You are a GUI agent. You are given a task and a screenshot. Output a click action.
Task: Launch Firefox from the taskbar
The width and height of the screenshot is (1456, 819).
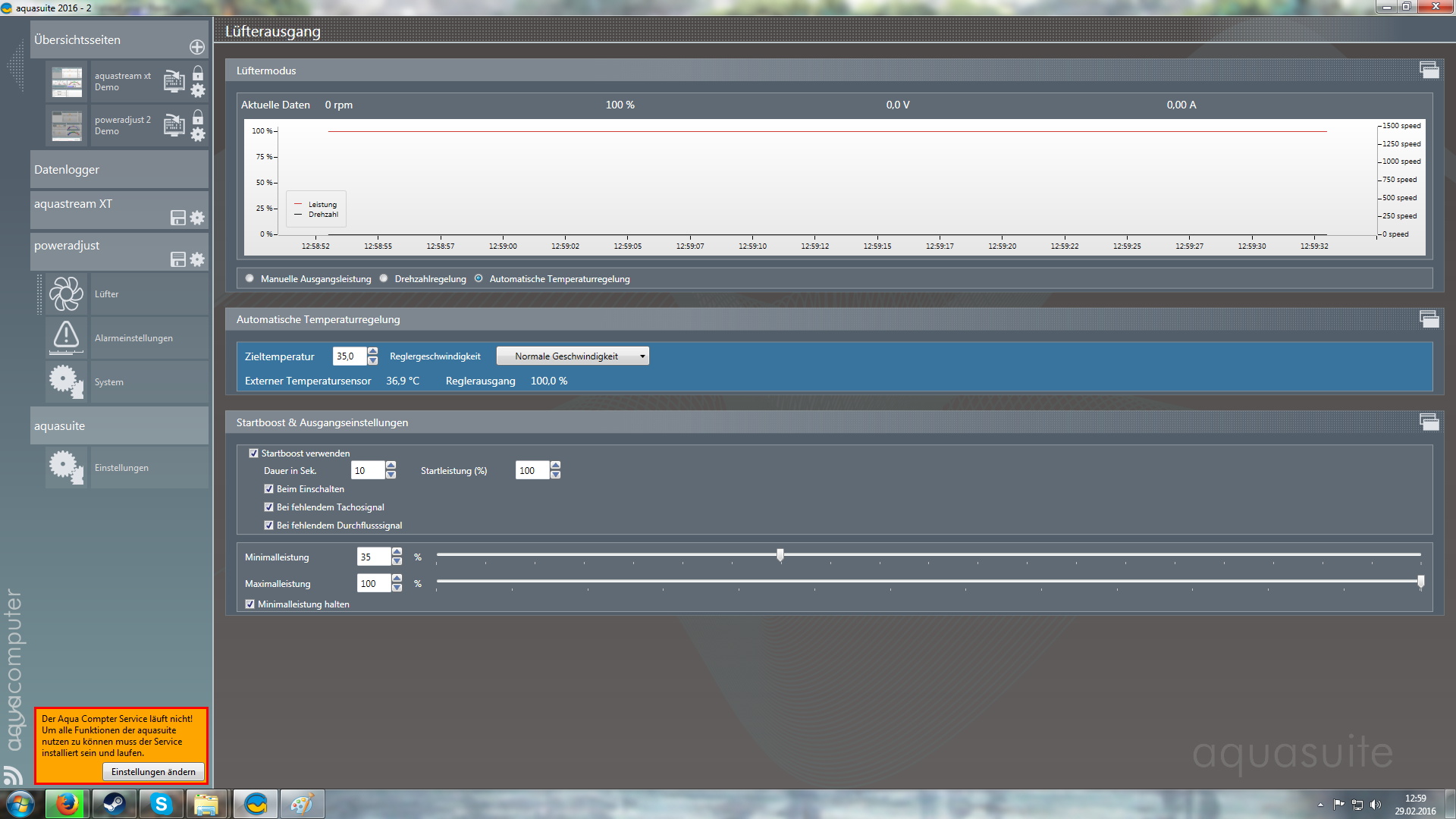pyautogui.click(x=67, y=804)
